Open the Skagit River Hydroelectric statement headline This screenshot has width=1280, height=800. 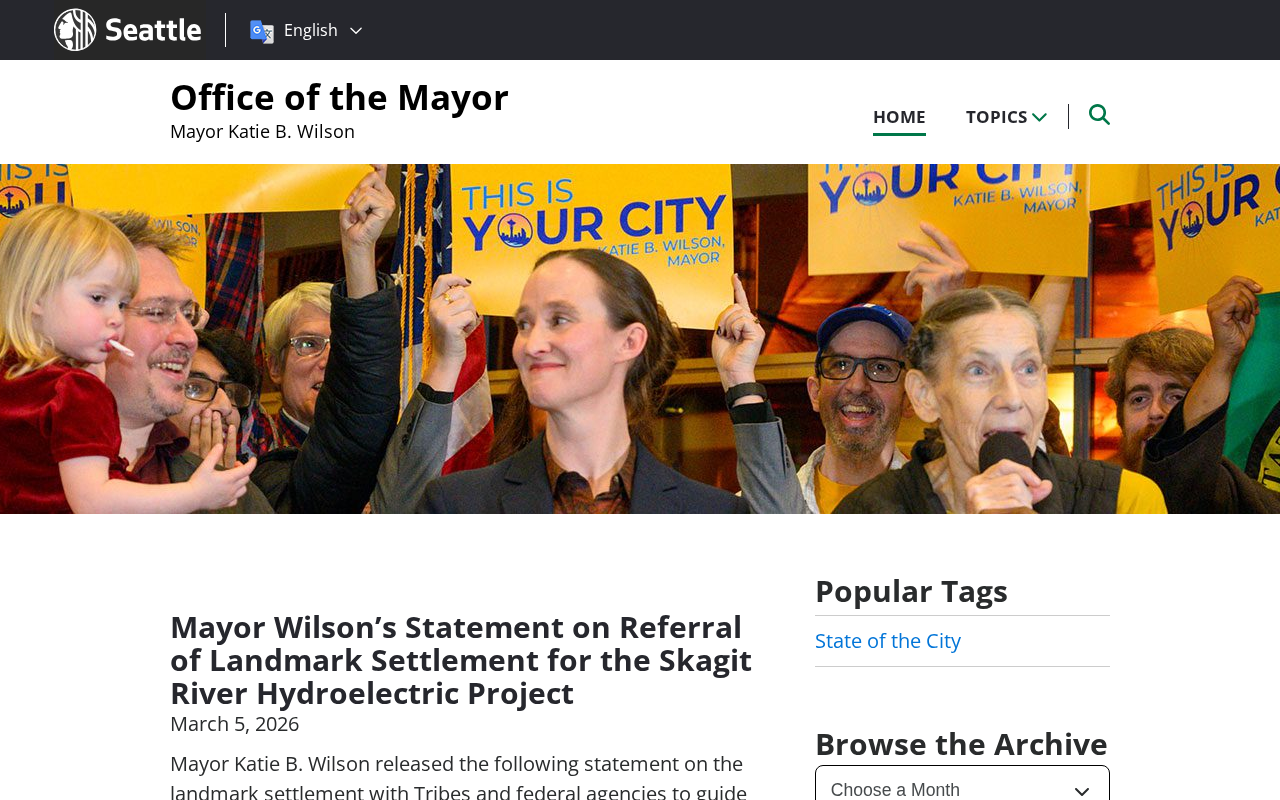461,660
